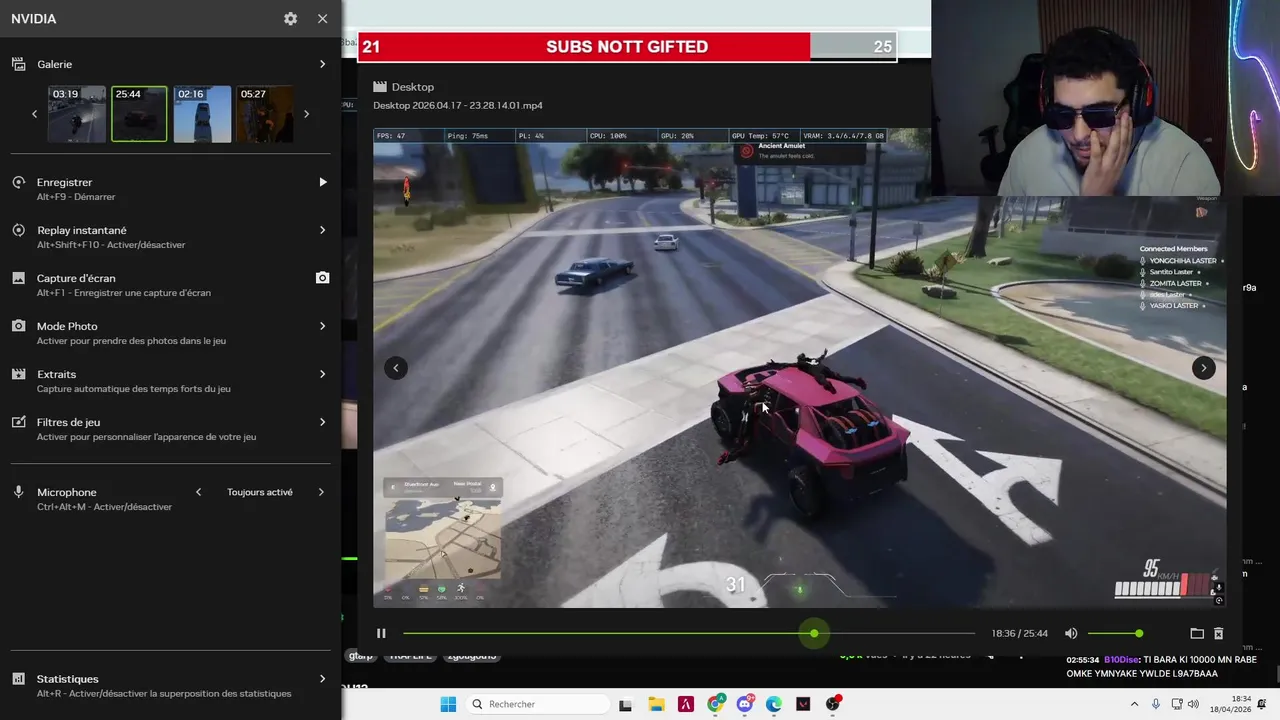This screenshot has height=720, width=1280.
Task: Switch microphone mode to previous option
Action: click(199, 492)
